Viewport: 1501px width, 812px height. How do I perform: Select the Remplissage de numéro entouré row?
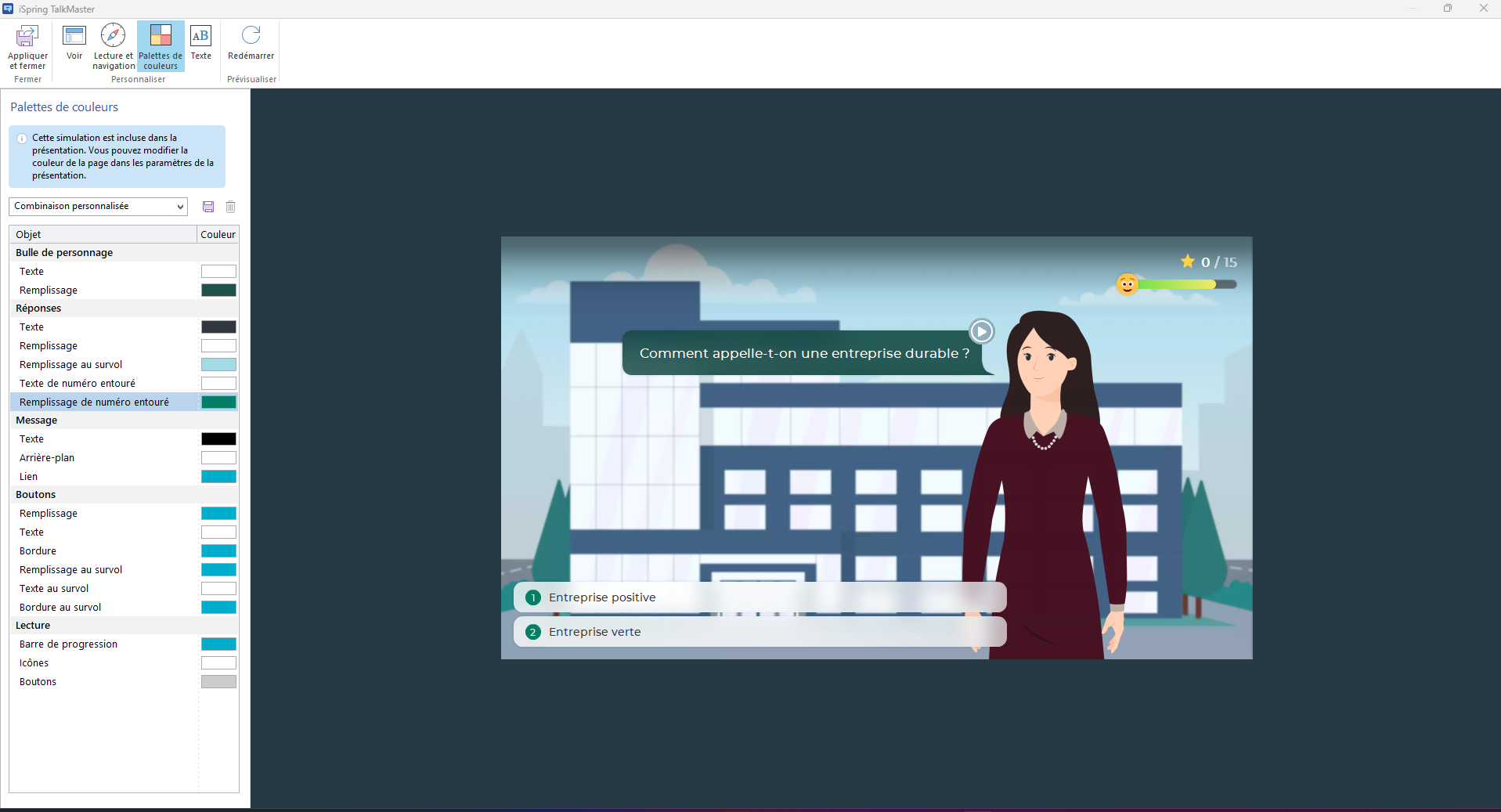pyautogui.click(x=94, y=402)
